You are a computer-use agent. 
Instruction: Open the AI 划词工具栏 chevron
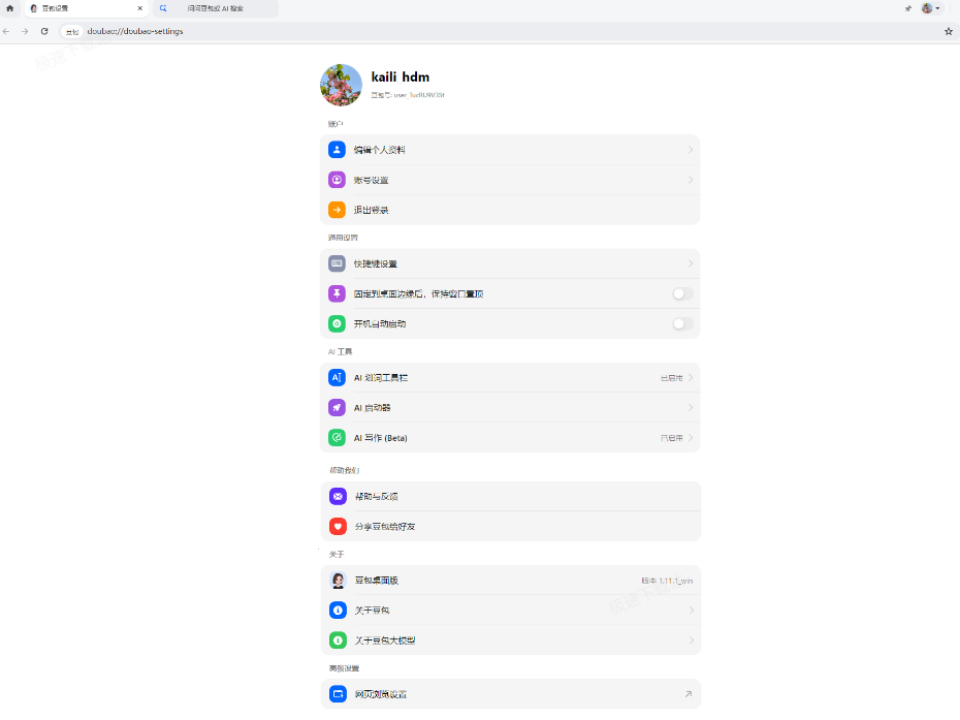(x=691, y=377)
